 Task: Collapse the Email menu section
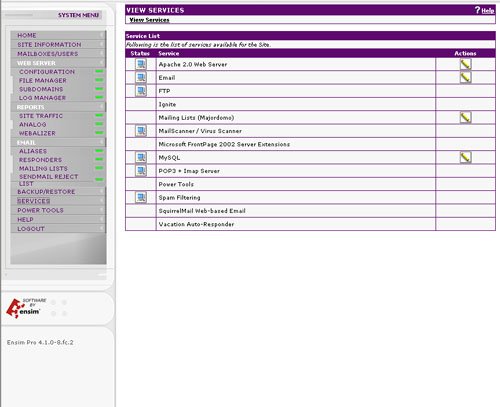click(x=26, y=143)
